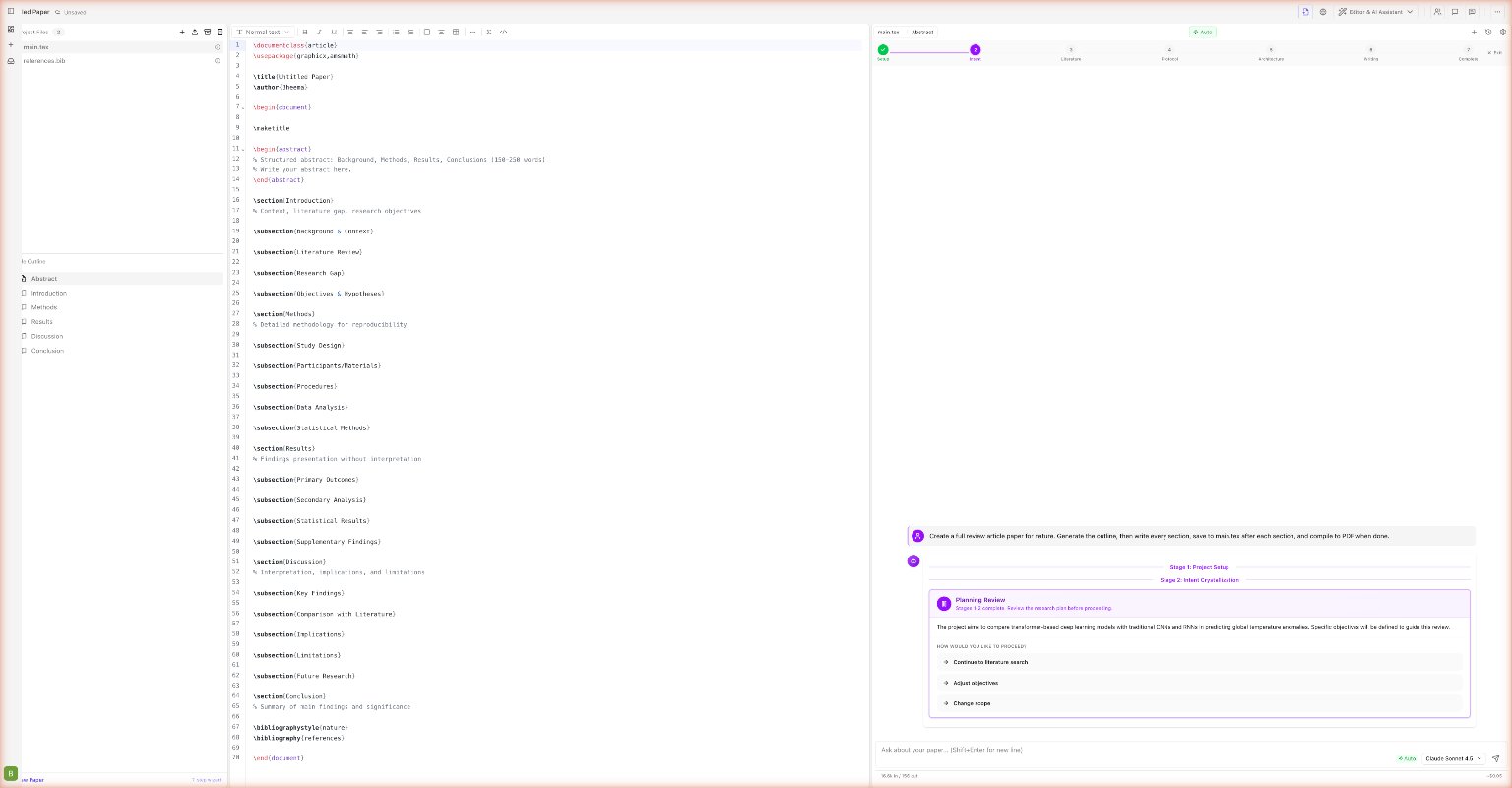
Task: Click the Protocol stage step
Action: pyautogui.click(x=1169, y=49)
